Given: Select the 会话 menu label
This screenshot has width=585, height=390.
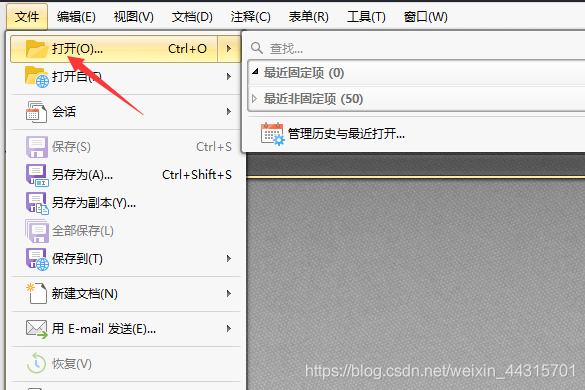Looking at the screenshot, I should (64, 112).
